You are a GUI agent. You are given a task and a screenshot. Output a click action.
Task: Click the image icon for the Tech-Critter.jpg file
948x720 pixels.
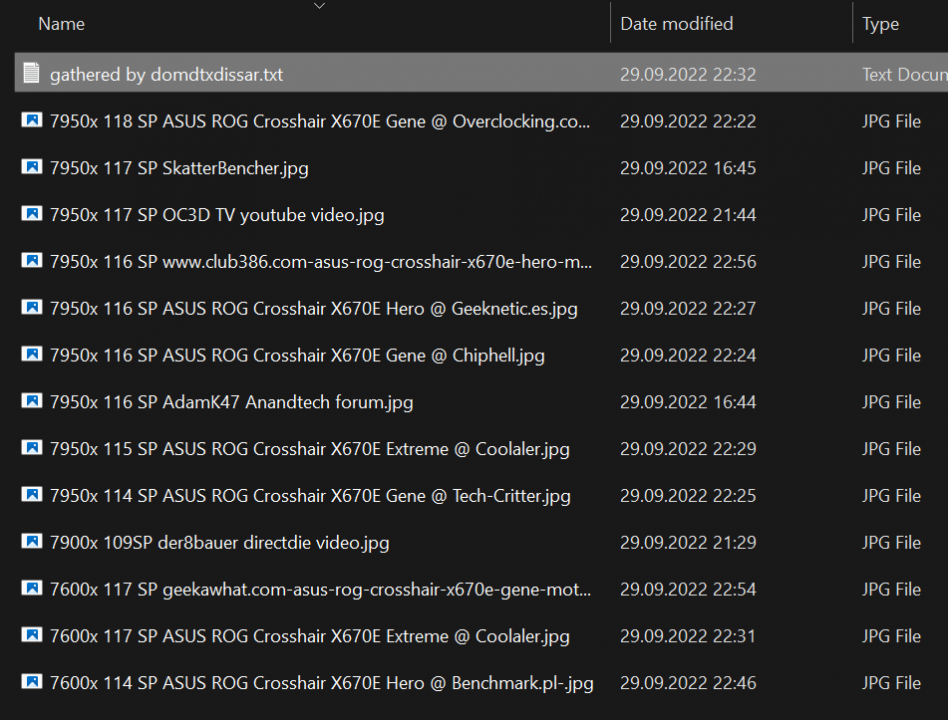pos(31,494)
